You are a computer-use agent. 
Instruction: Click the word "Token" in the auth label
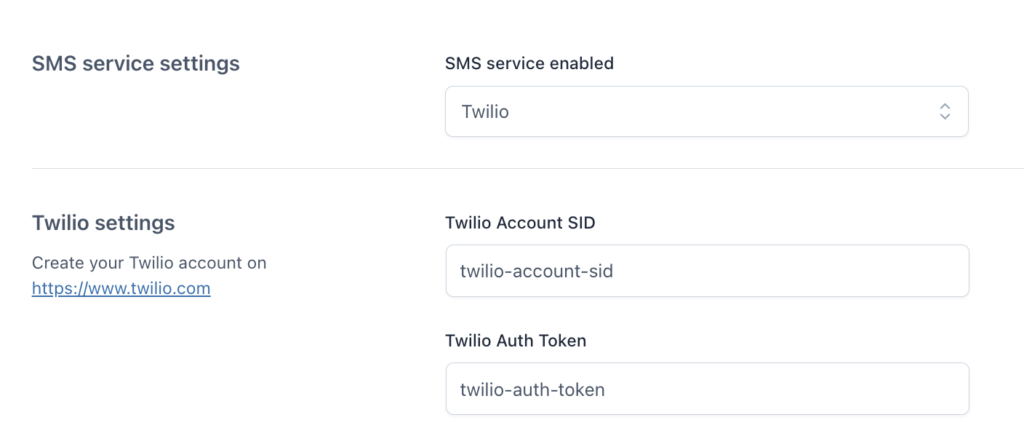(563, 340)
